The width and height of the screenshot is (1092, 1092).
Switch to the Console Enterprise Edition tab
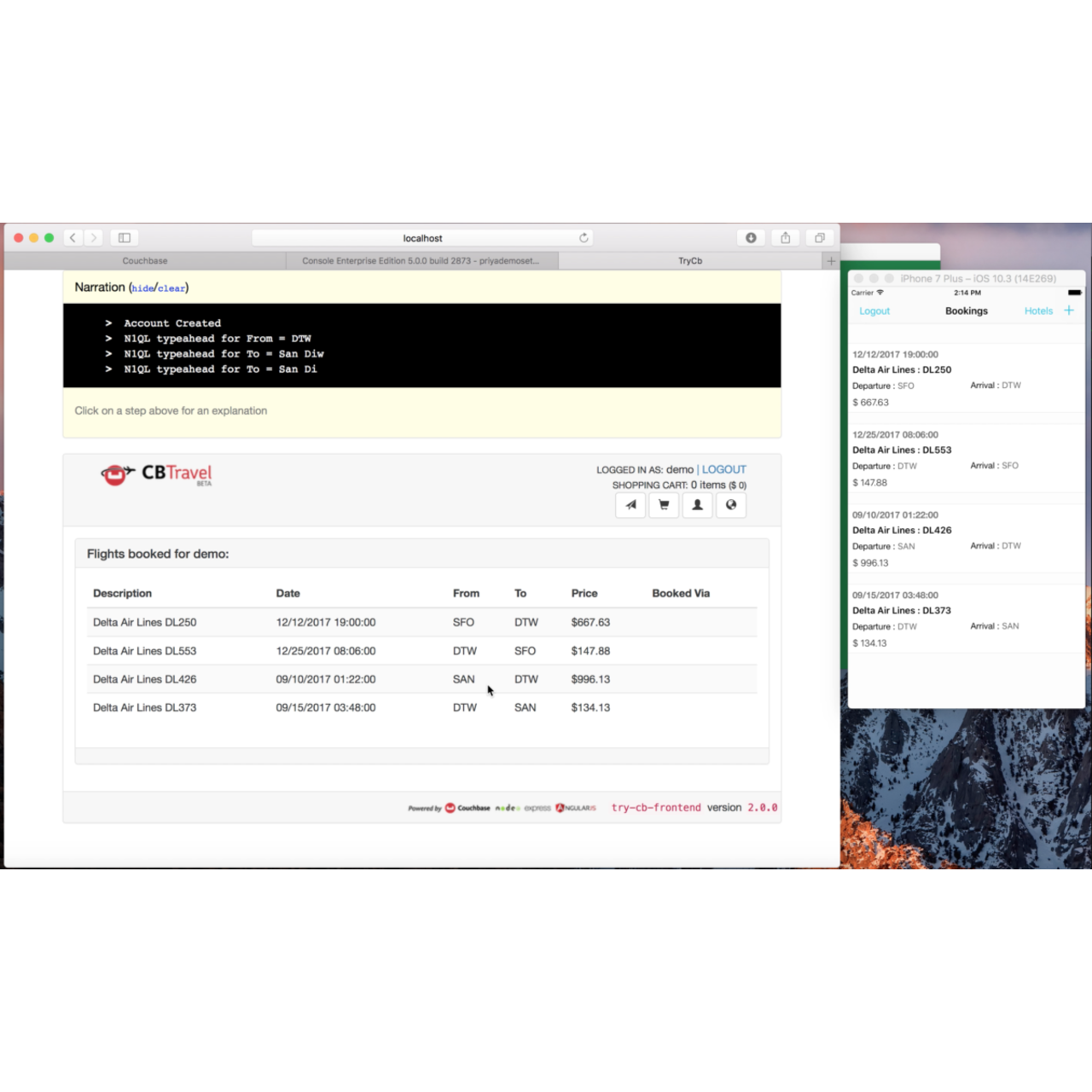click(x=421, y=260)
